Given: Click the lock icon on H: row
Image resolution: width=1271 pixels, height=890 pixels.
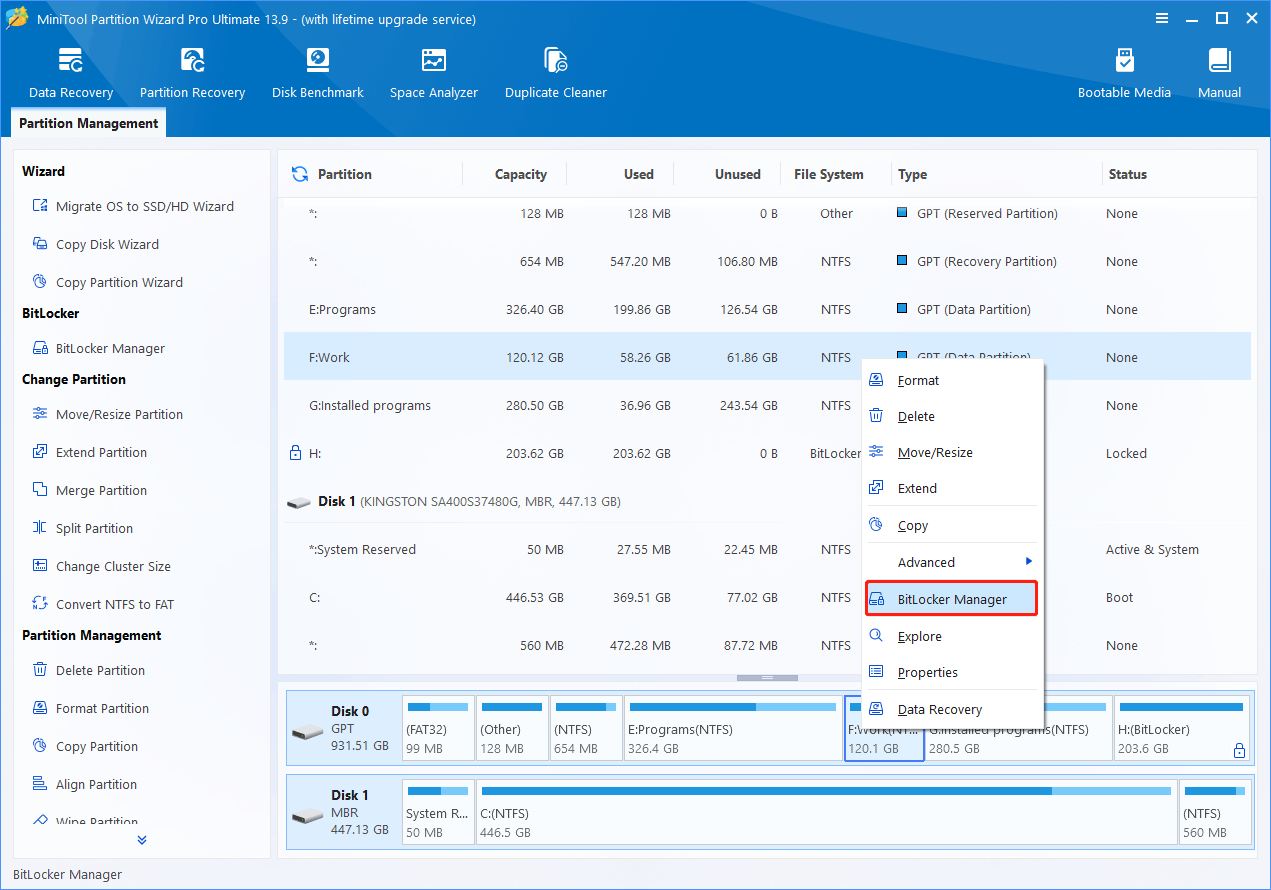Looking at the screenshot, I should click(295, 453).
